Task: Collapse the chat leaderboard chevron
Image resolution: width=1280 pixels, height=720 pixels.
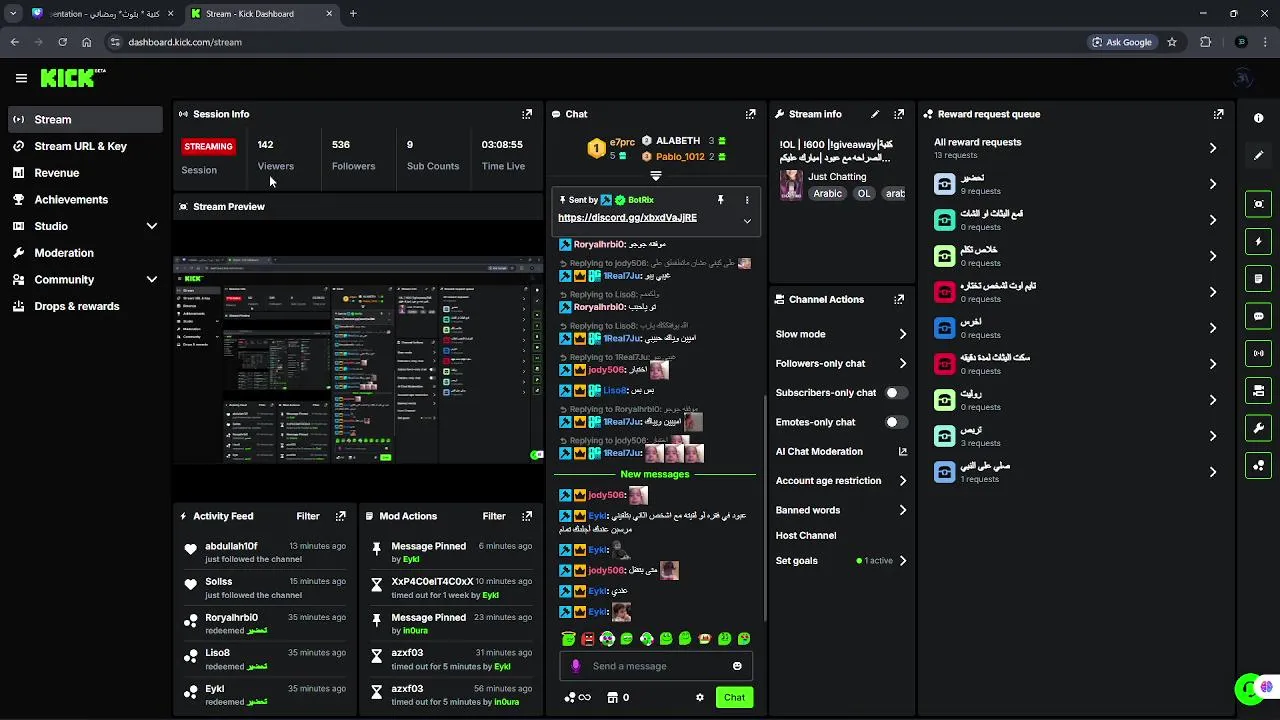Action: [656, 175]
